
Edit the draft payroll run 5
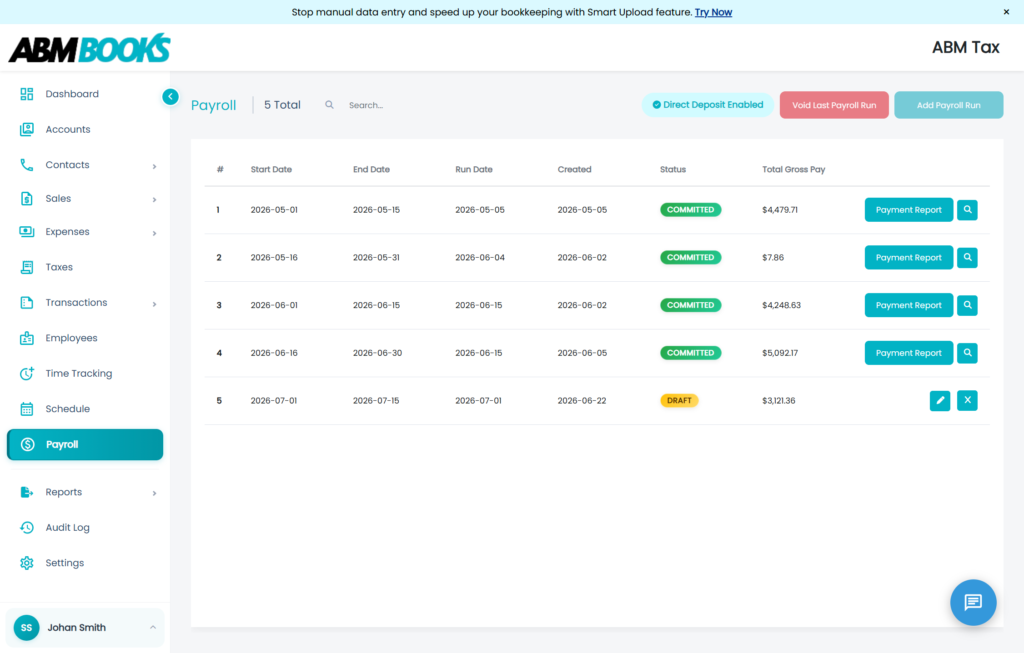point(940,400)
